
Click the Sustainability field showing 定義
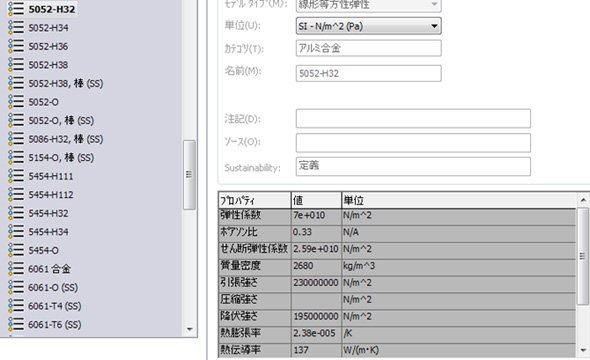pos(413,166)
